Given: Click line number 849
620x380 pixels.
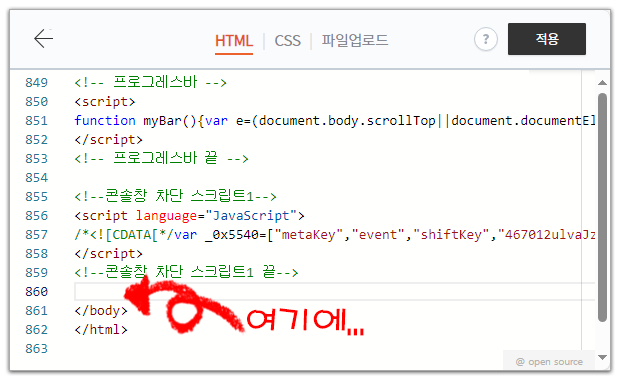Looking at the screenshot, I should coord(36,83).
